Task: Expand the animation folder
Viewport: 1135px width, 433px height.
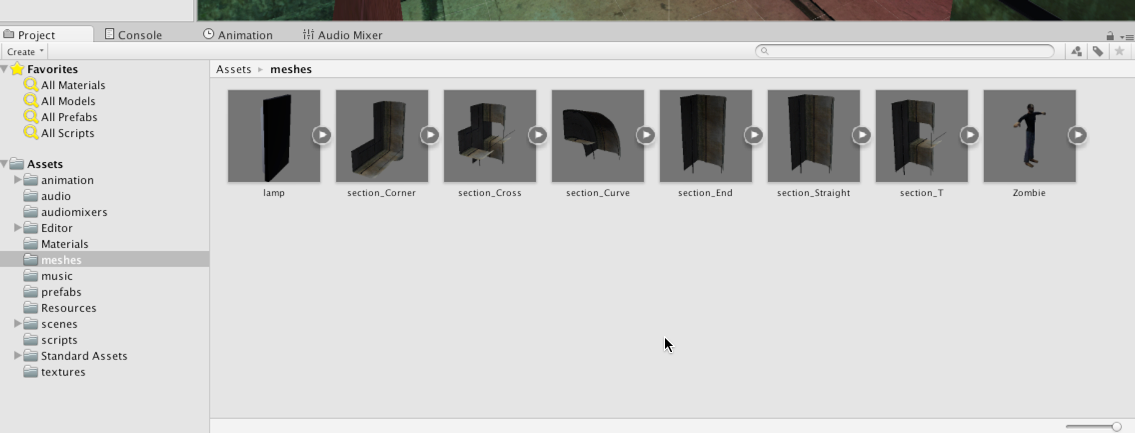Action: click(x=17, y=180)
